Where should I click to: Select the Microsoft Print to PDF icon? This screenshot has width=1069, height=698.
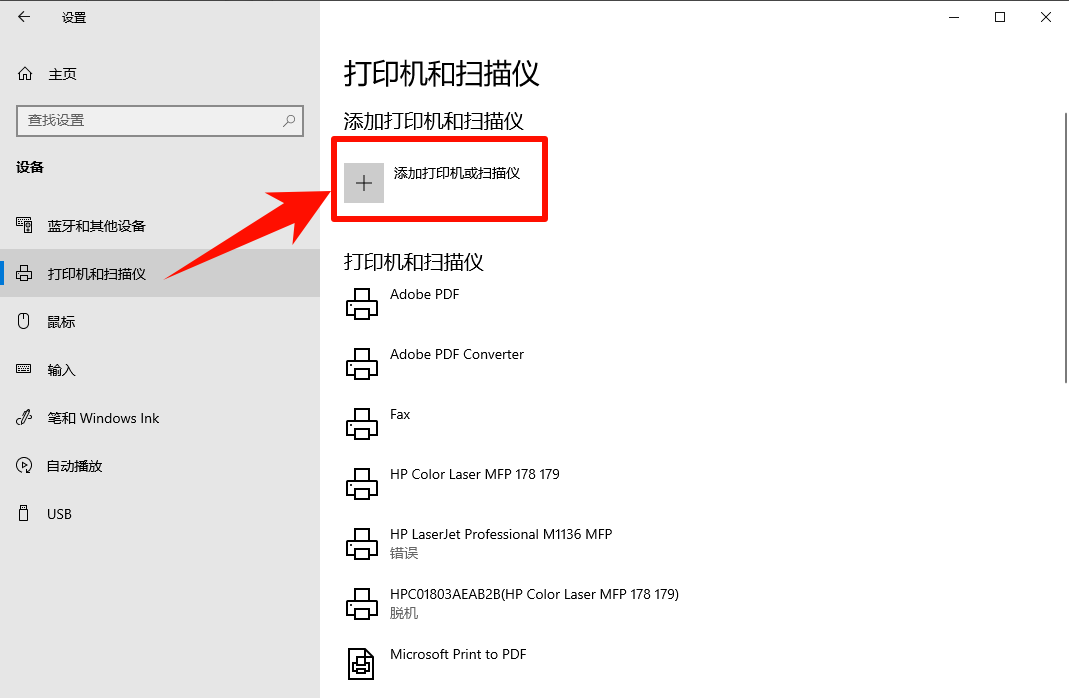[361, 663]
